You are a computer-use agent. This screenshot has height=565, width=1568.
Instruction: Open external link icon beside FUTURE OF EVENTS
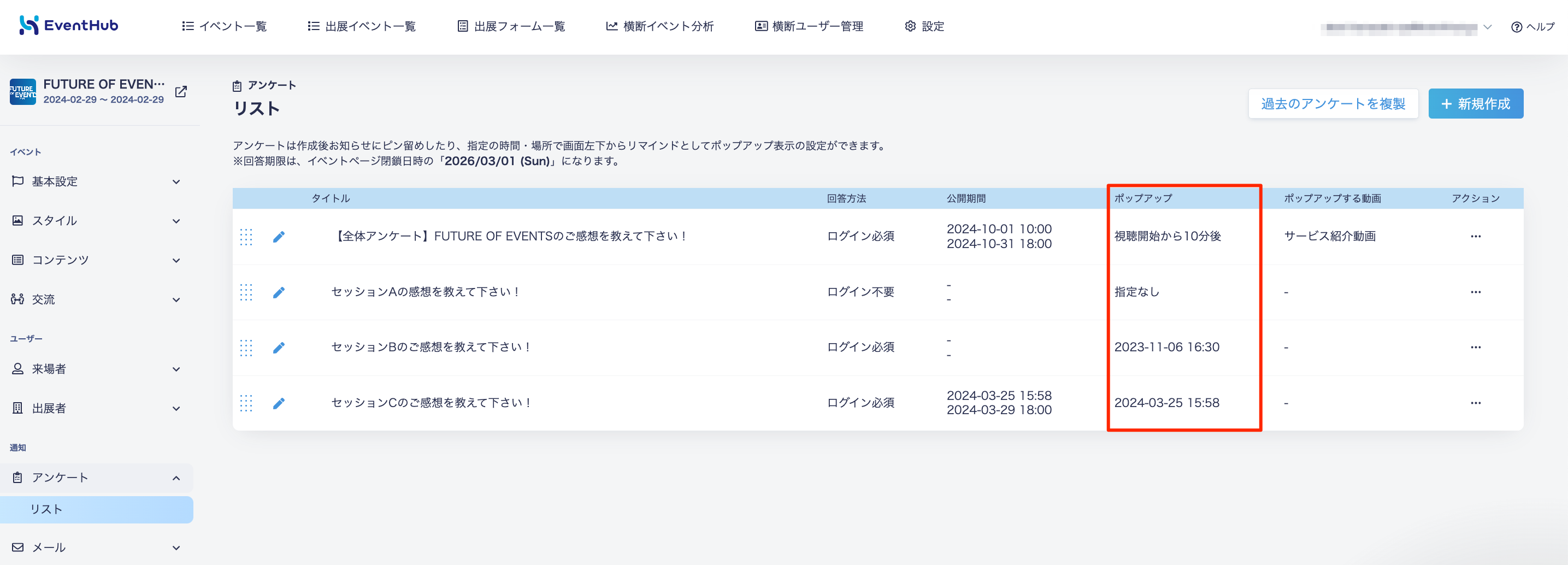(x=181, y=92)
